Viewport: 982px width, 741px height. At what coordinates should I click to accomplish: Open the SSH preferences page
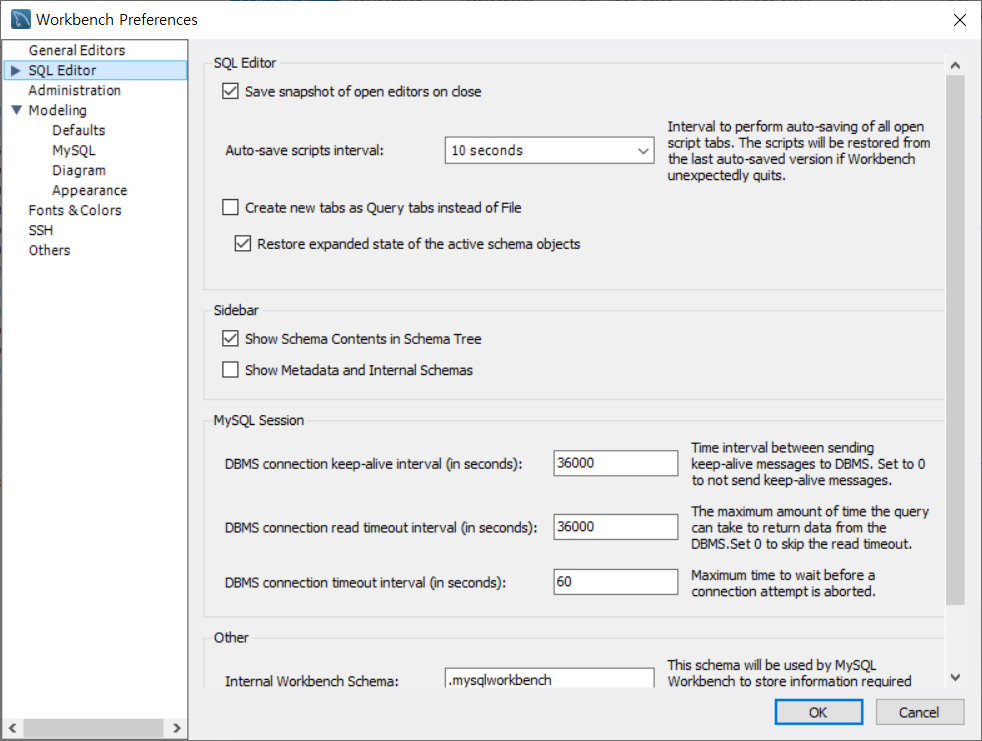pos(41,231)
